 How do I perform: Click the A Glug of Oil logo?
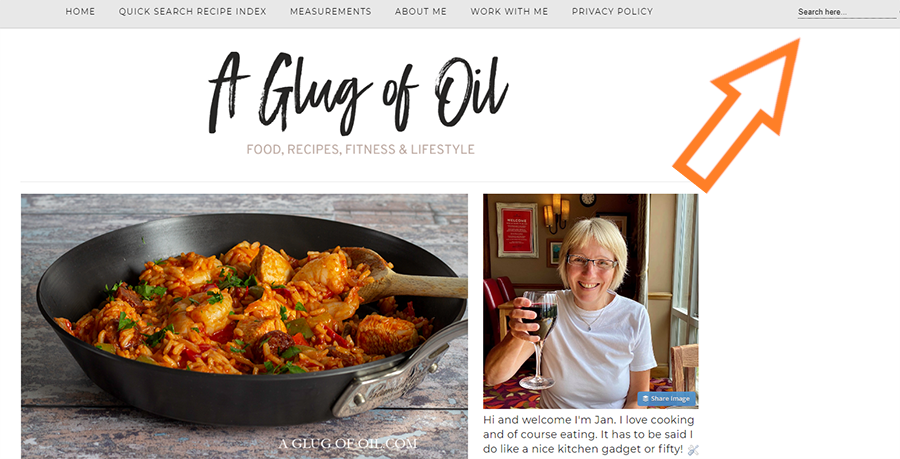(x=359, y=93)
